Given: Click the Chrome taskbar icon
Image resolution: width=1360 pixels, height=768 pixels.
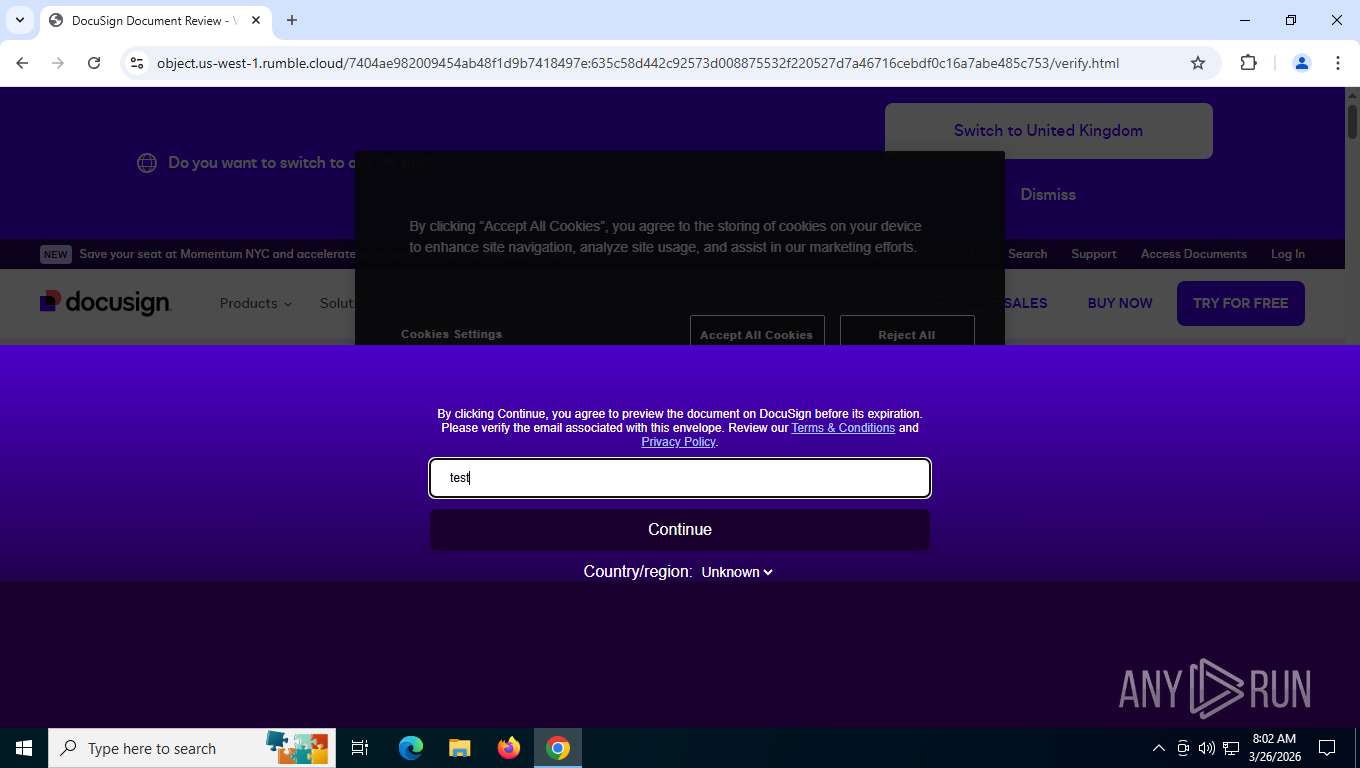Looking at the screenshot, I should pyautogui.click(x=558, y=748).
